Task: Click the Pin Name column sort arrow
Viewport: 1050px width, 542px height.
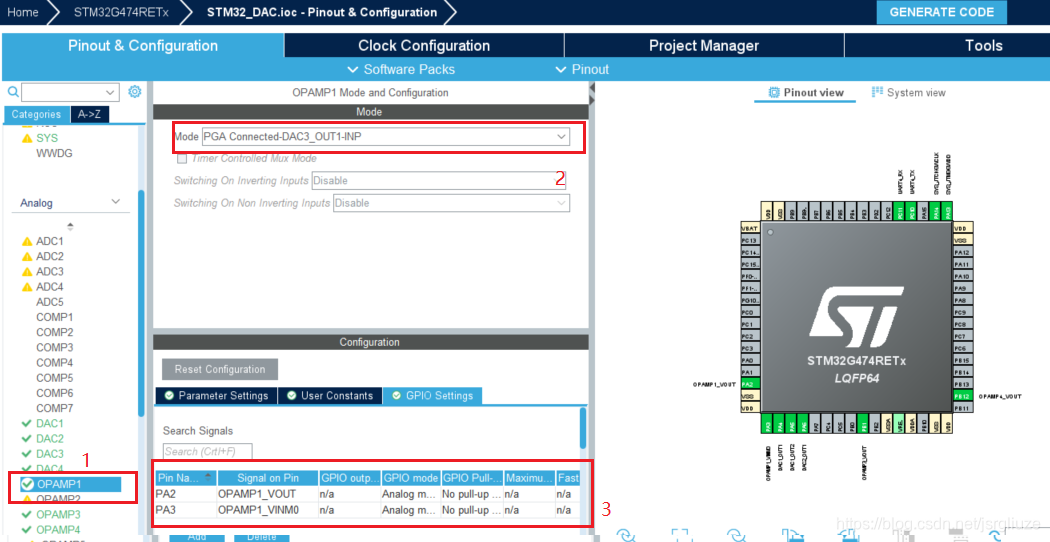Action: (x=208, y=477)
